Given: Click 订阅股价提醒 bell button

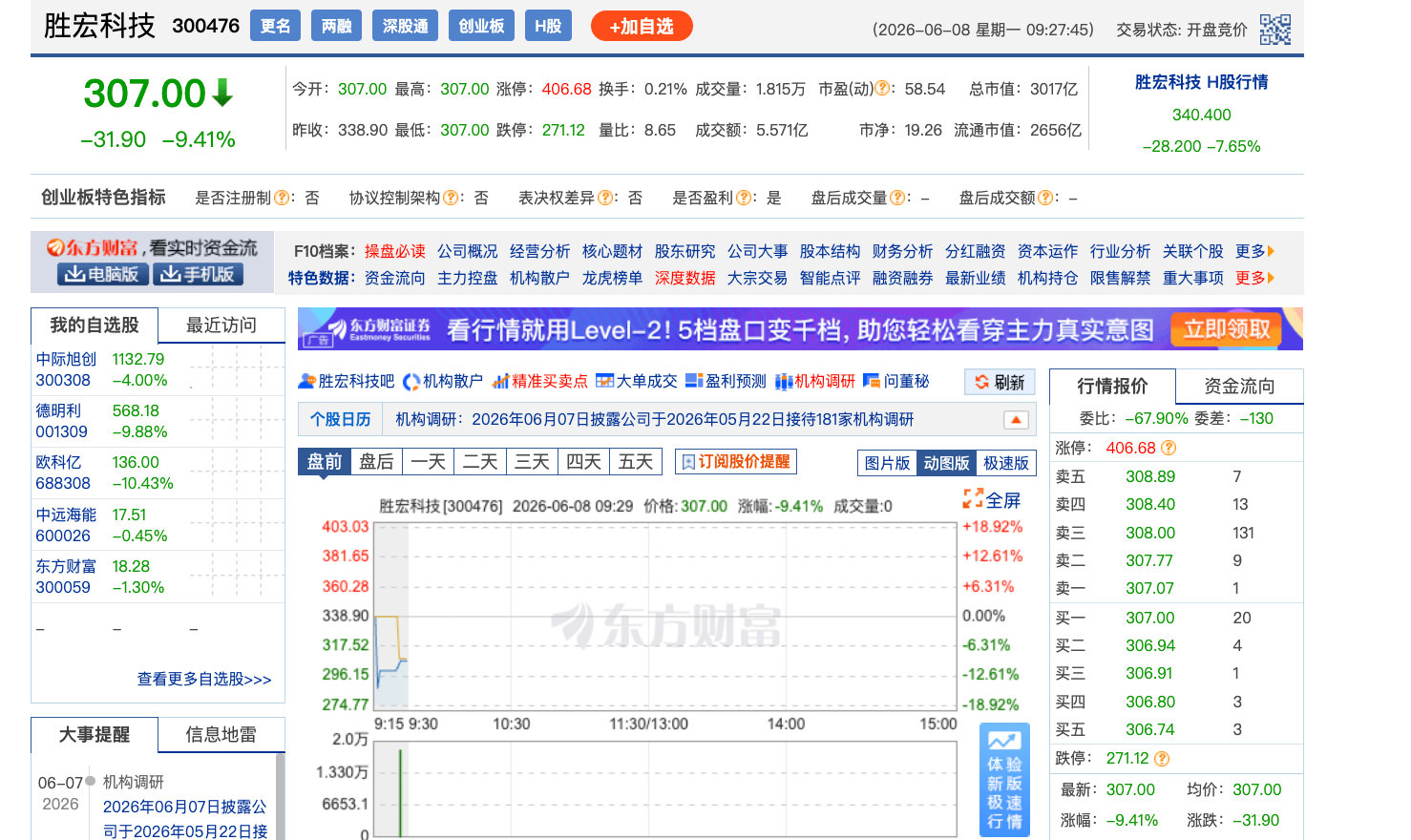Looking at the screenshot, I should tap(735, 462).
